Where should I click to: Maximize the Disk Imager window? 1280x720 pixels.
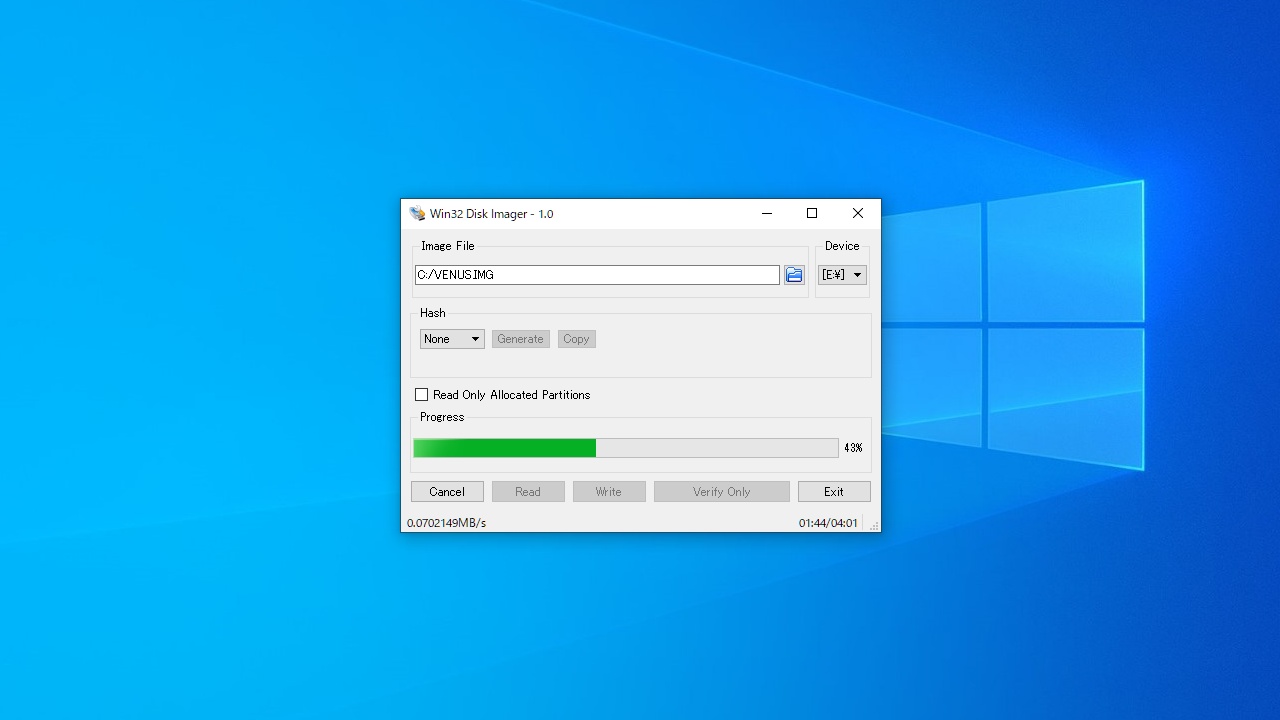coord(812,213)
